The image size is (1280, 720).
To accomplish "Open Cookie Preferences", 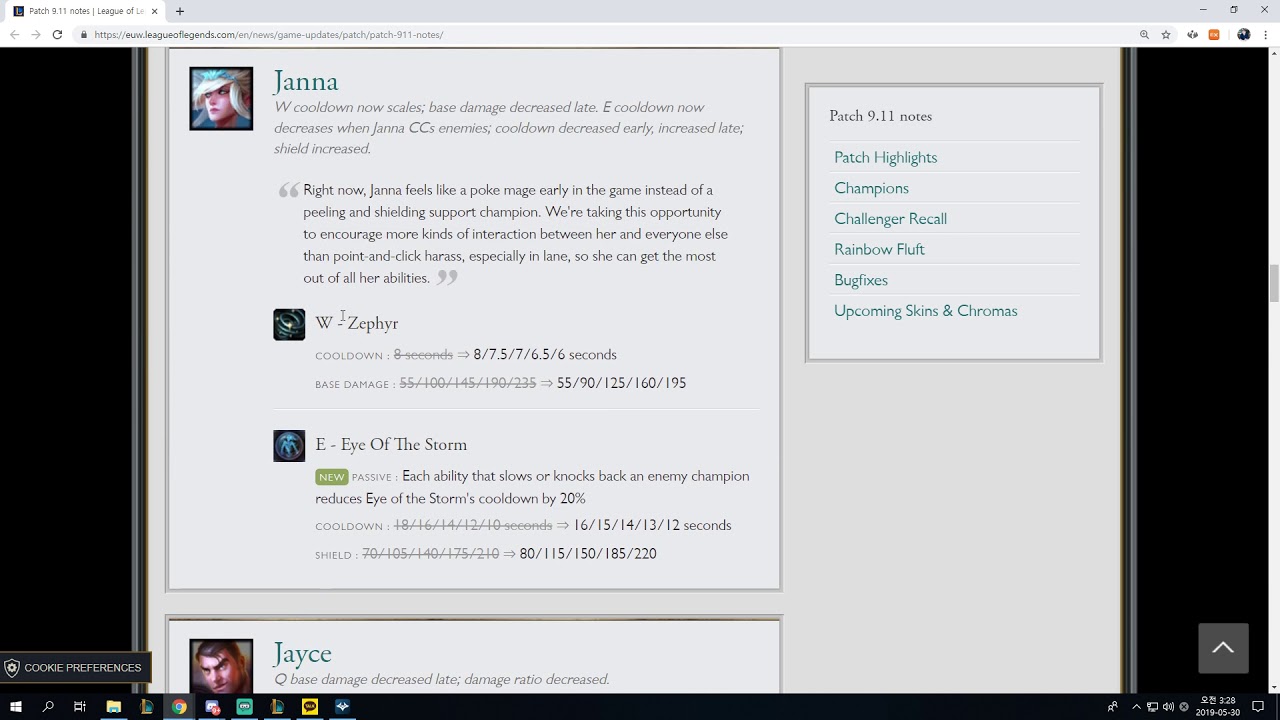I will [74, 668].
